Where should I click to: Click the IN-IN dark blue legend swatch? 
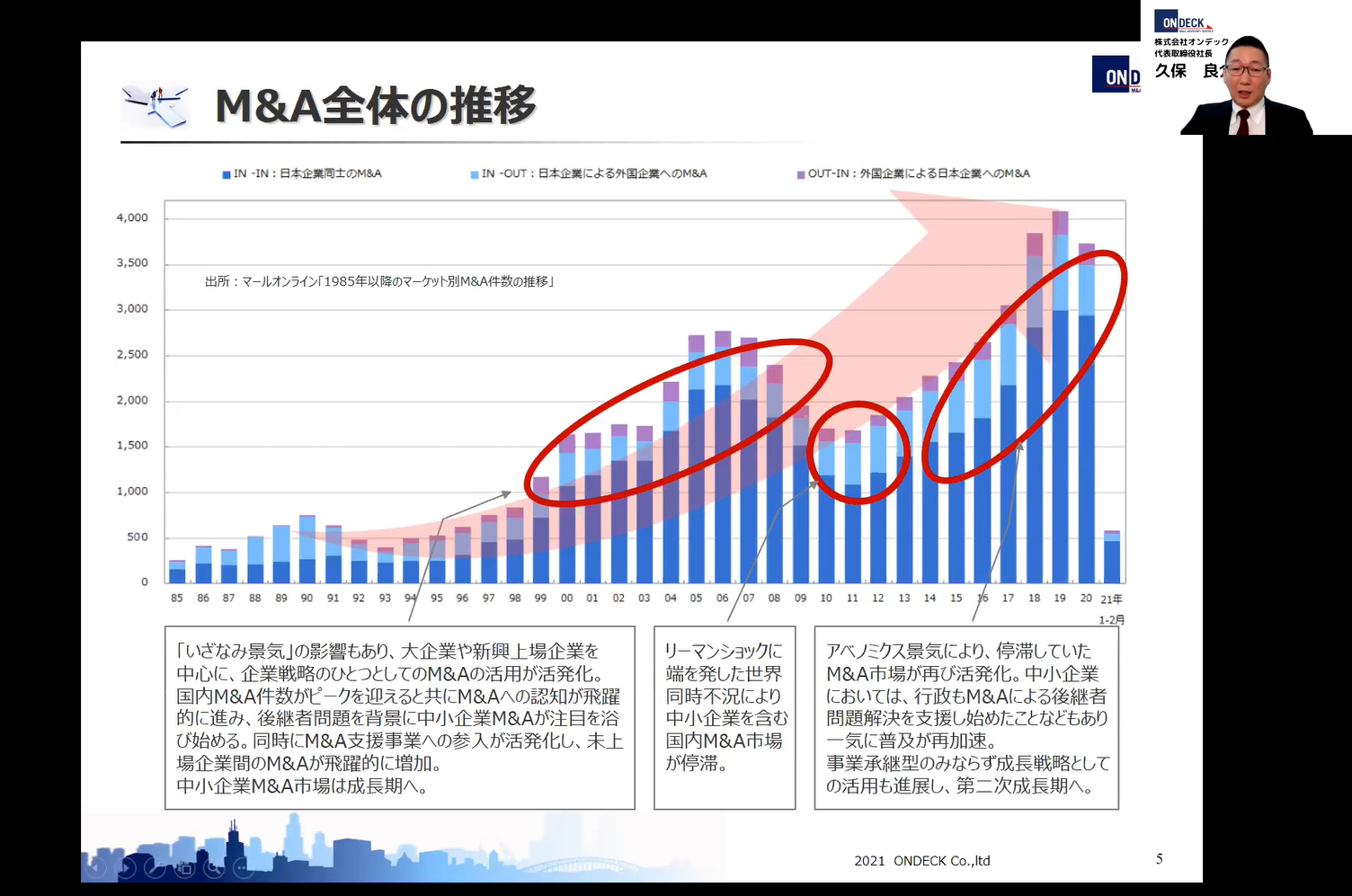coord(227,174)
